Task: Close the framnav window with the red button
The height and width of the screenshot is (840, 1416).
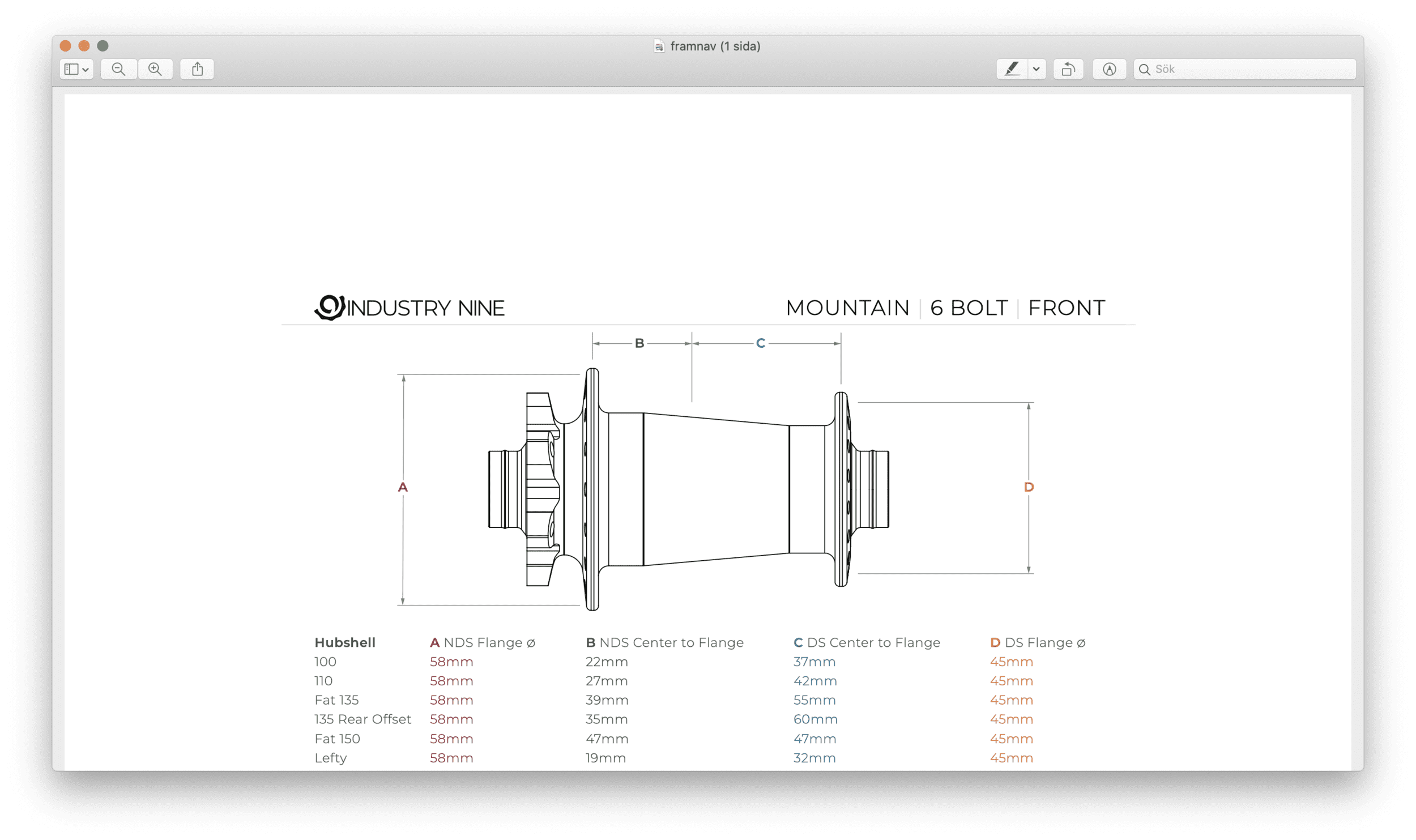Action: (x=65, y=46)
